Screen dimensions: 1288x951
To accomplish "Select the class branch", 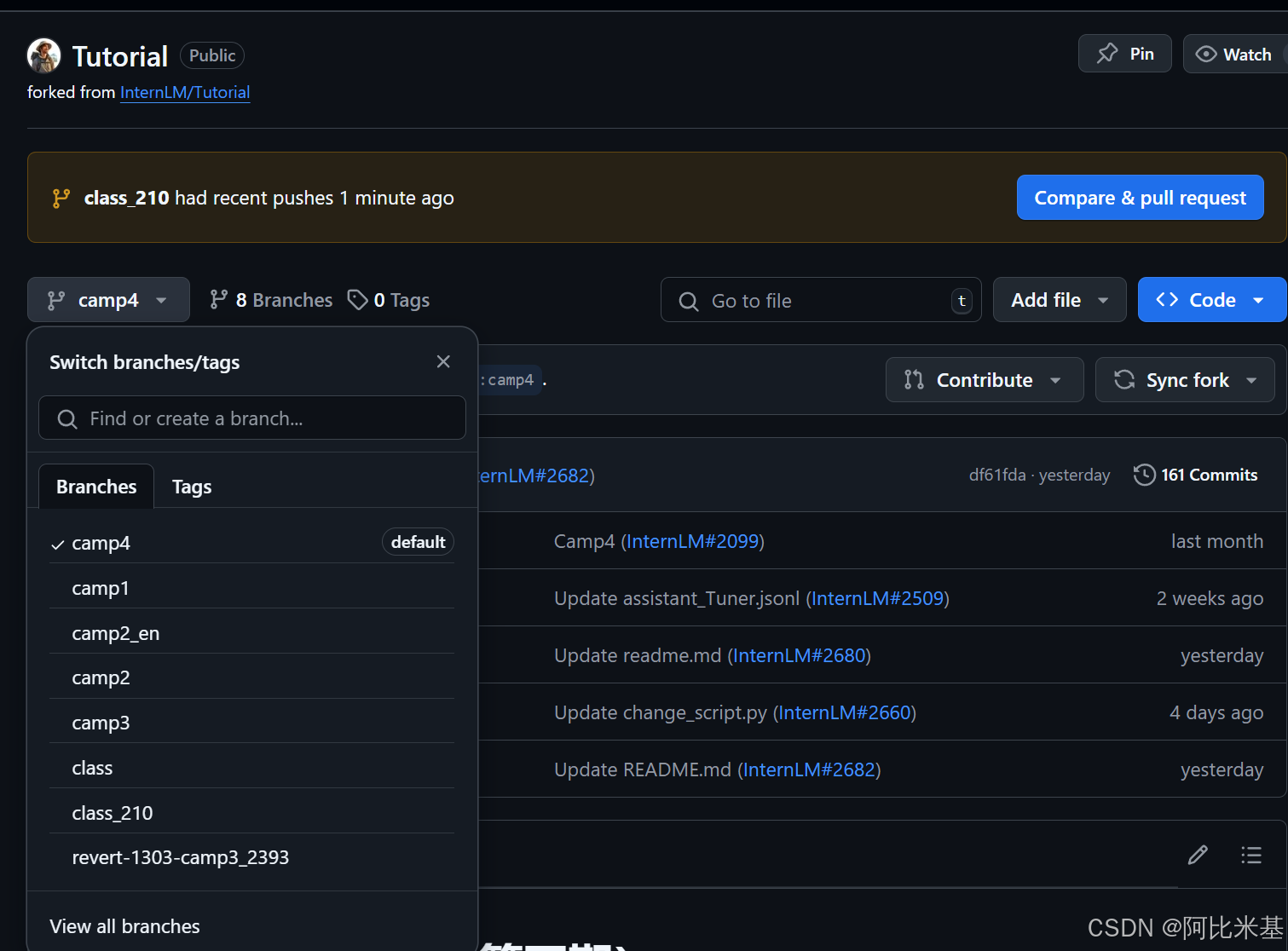I will [252, 768].
